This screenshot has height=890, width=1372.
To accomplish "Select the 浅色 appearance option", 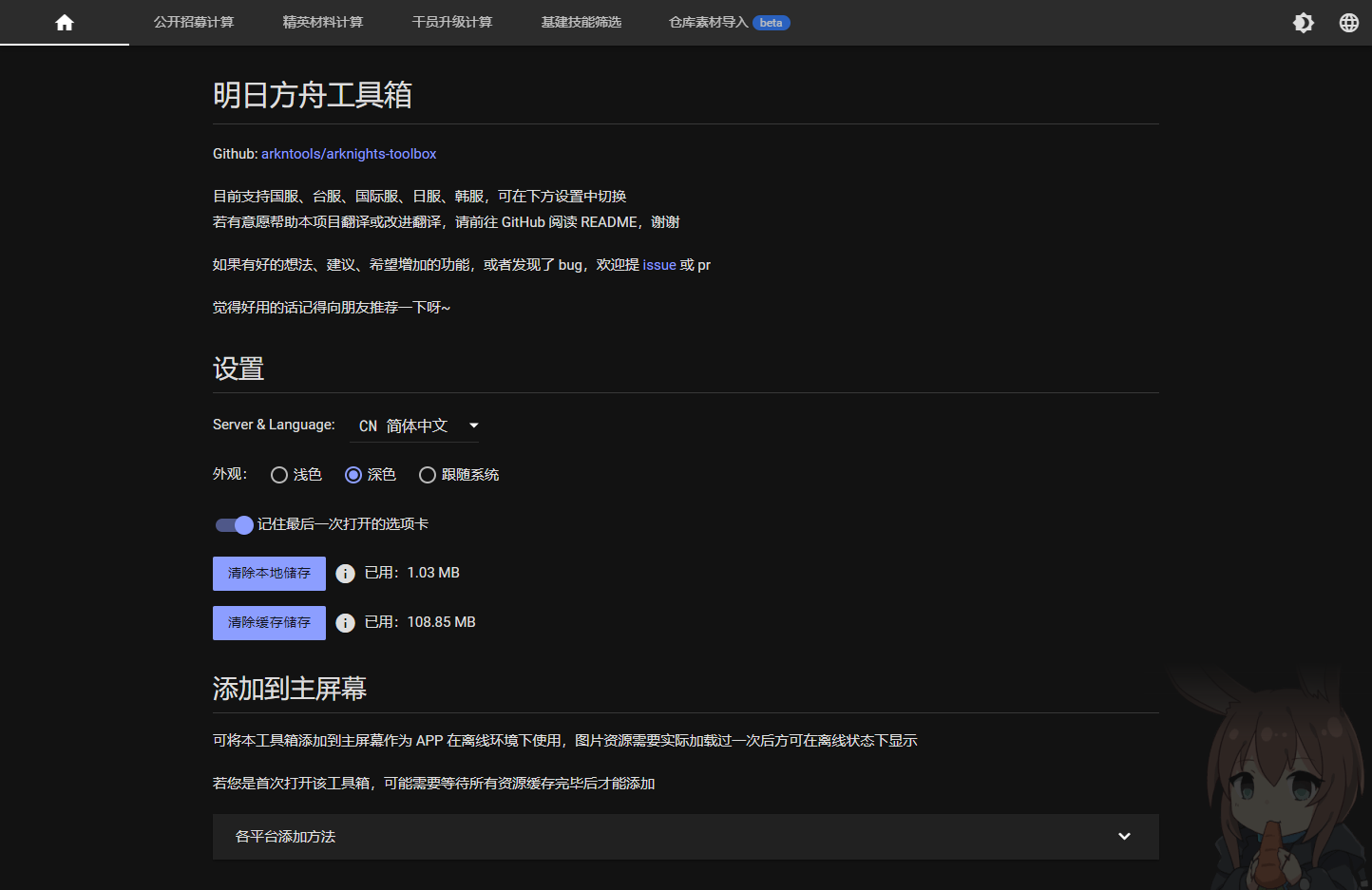I will click(x=279, y=474).
